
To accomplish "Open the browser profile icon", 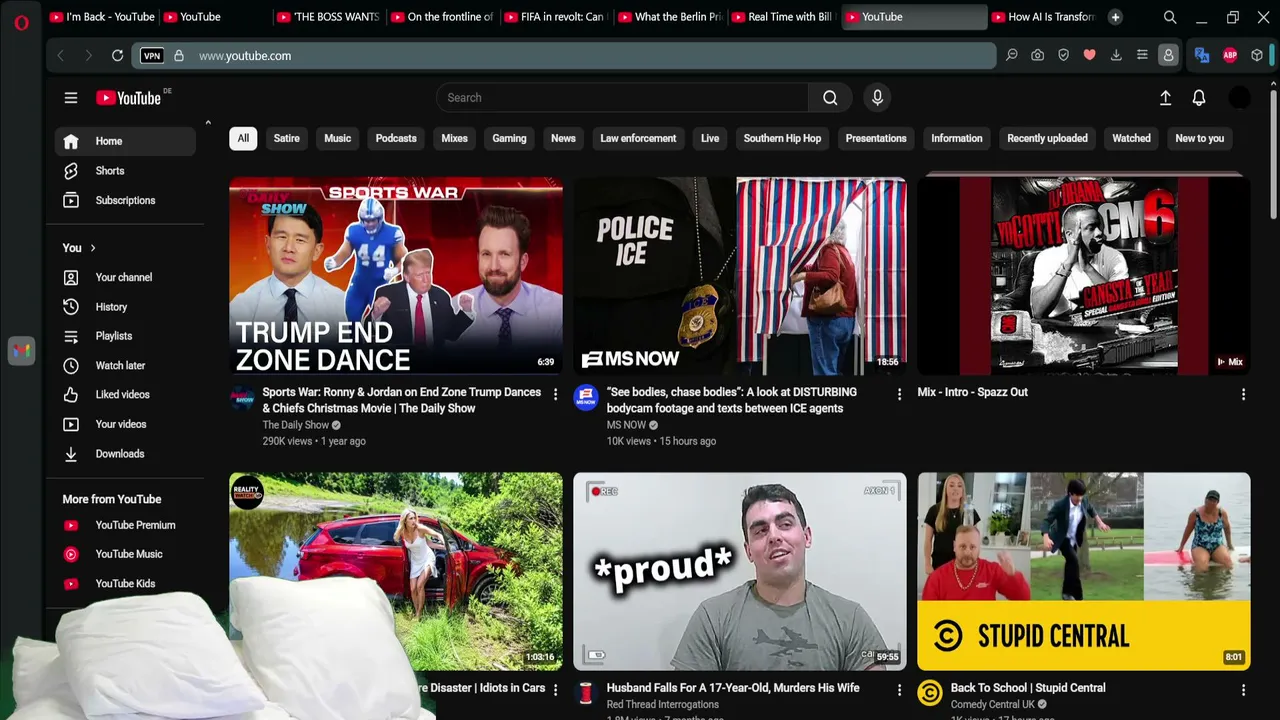I will point(1168,56).
